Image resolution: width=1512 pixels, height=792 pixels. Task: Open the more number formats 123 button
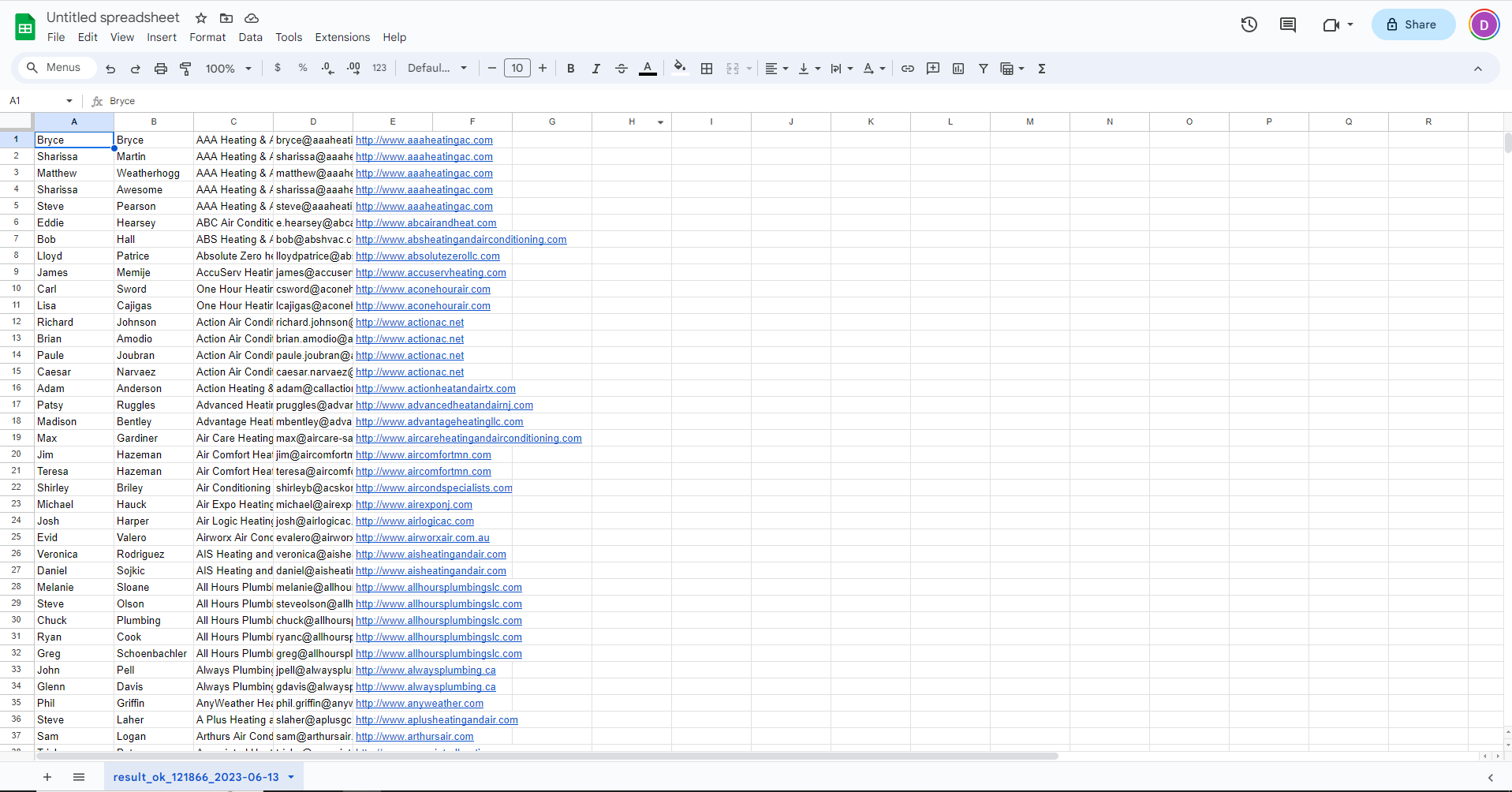click(379, 69)
